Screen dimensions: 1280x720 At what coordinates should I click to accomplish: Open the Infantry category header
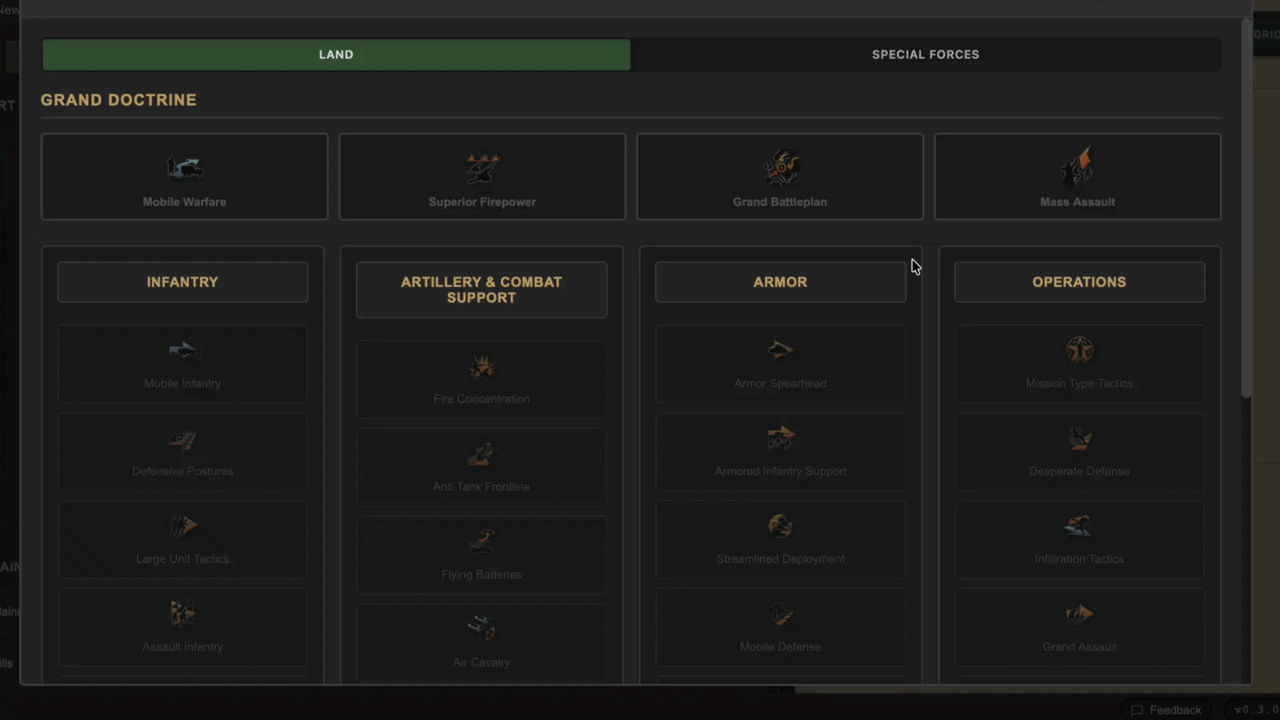click(x=182, y=282)
